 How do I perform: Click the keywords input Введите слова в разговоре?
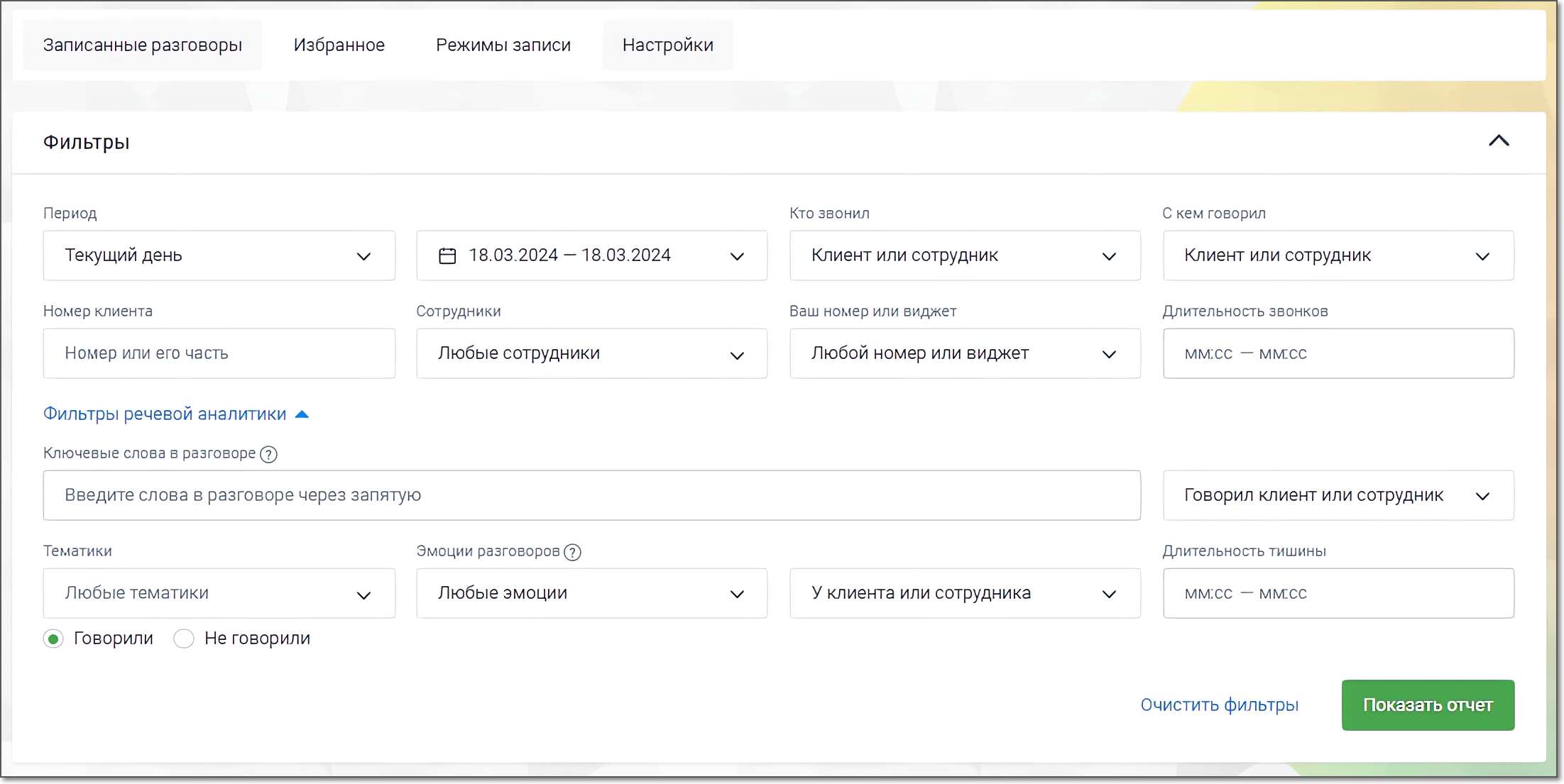[x=591, y=495]
